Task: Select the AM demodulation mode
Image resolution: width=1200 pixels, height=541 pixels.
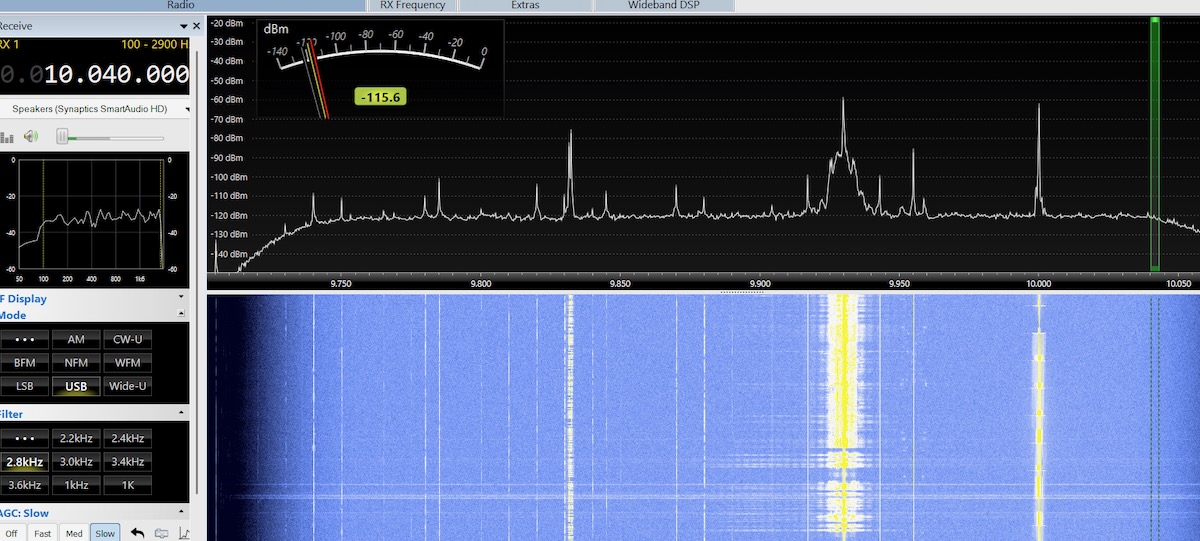Action: pyautogui.click(x=76, y=340)
